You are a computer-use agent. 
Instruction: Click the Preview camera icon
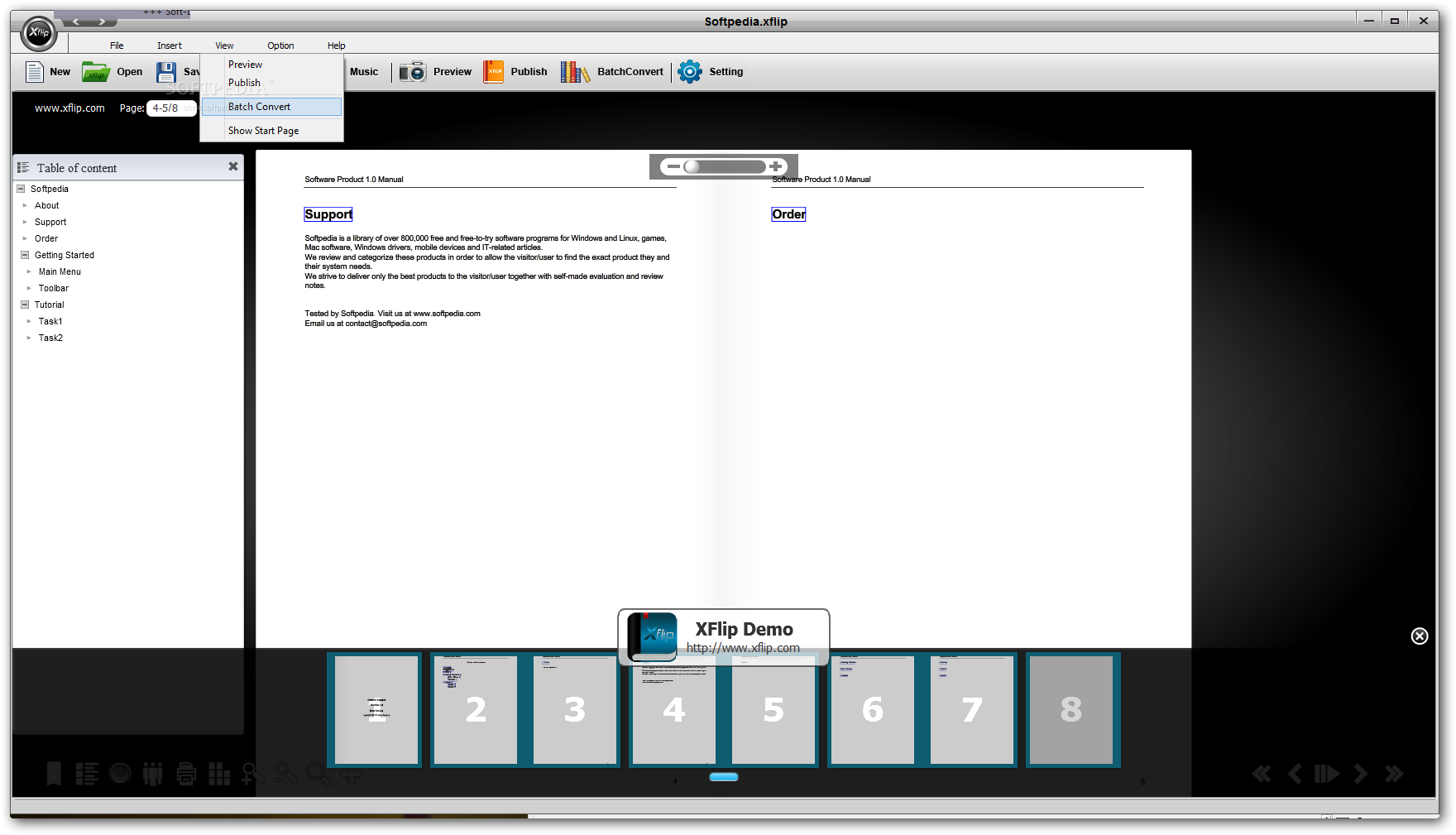413,72
